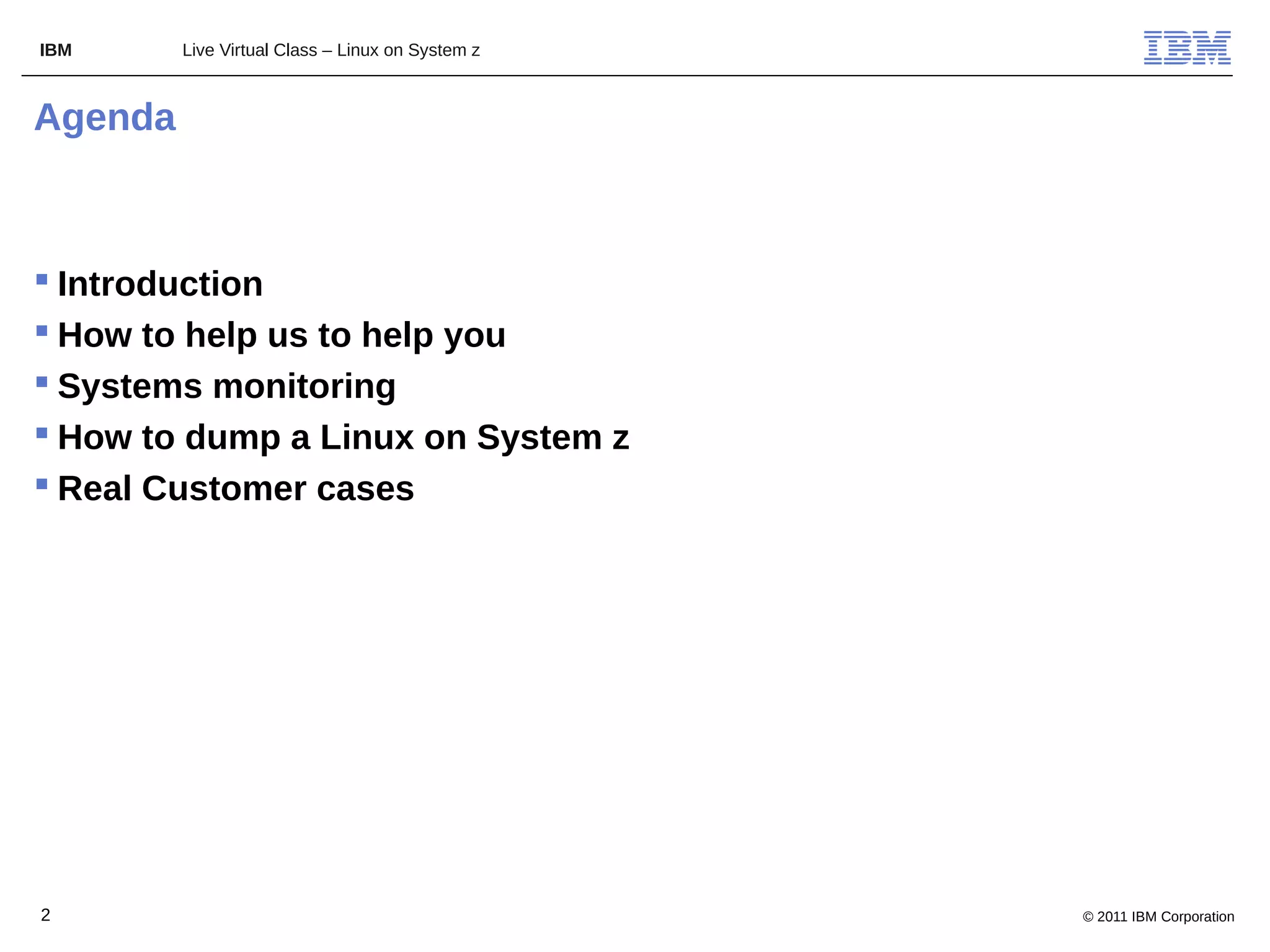This screenshot has height=952, width=1270.
Task: Click the bold IBM header text
Action: tap(56, 50)
